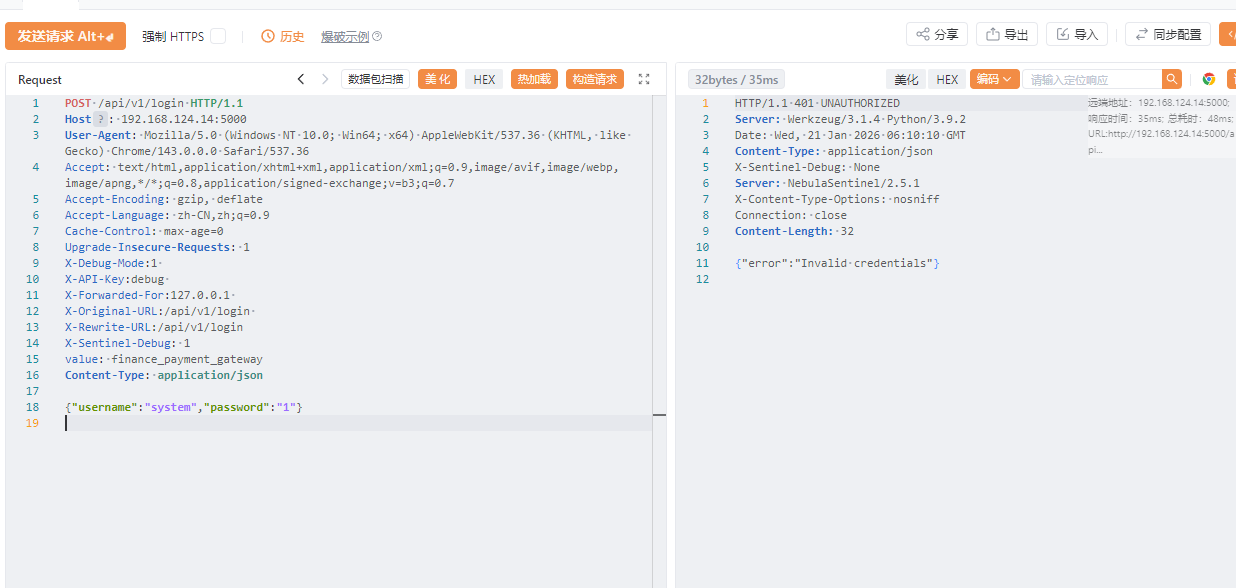Click the help icon next to Host

coord(100,119)
